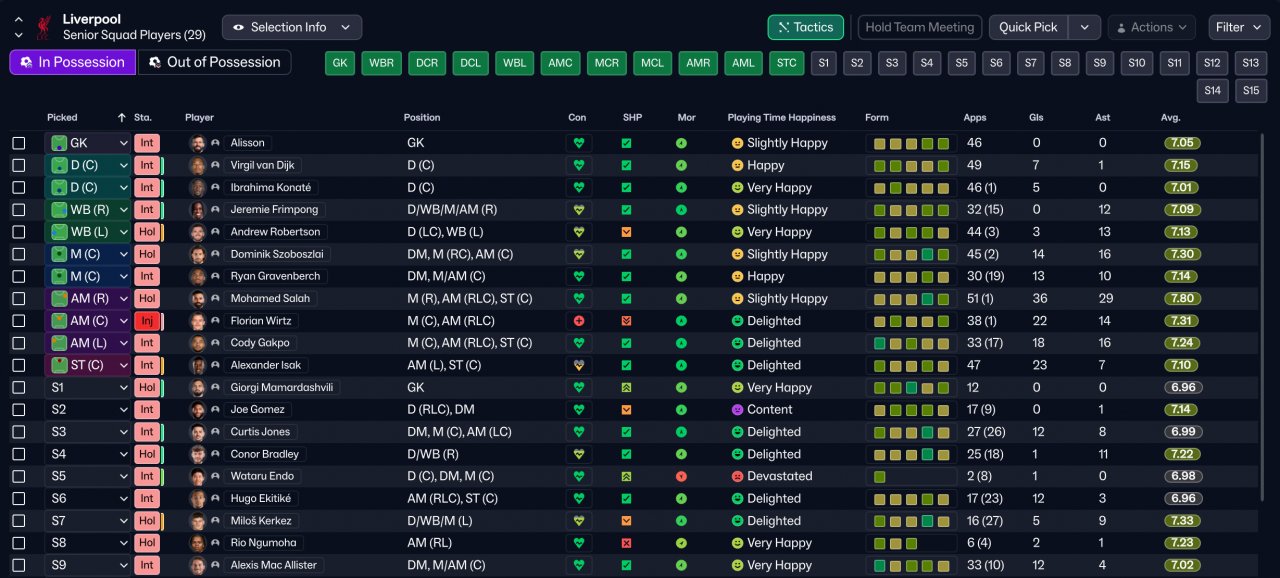Click the STC position slot button

[x=787, y=63]
